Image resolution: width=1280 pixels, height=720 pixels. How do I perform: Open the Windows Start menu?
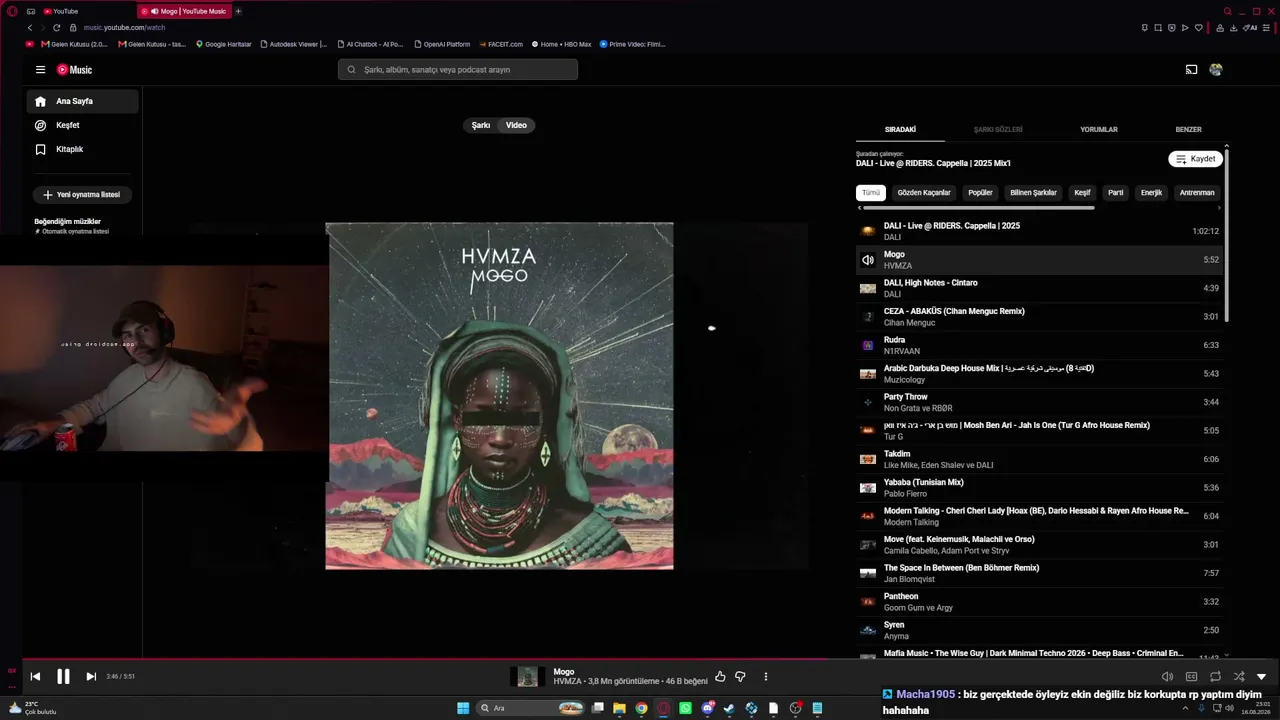click(463, 708)
